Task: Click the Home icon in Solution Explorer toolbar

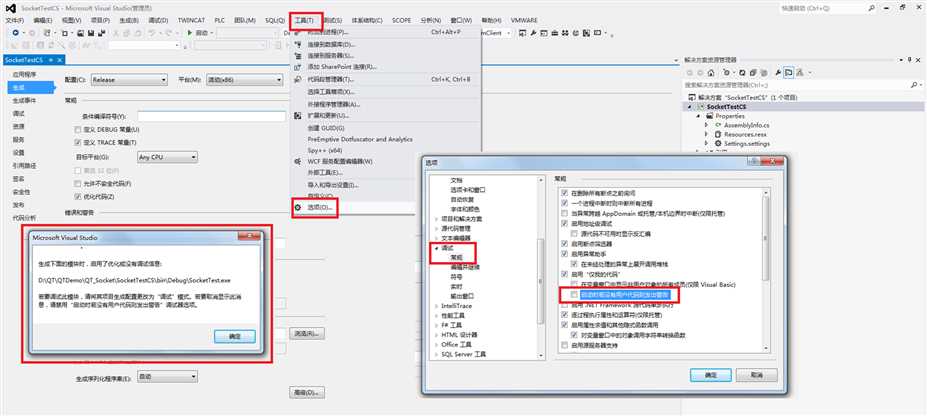Action: pyautogui.click(x=711, y=73)
